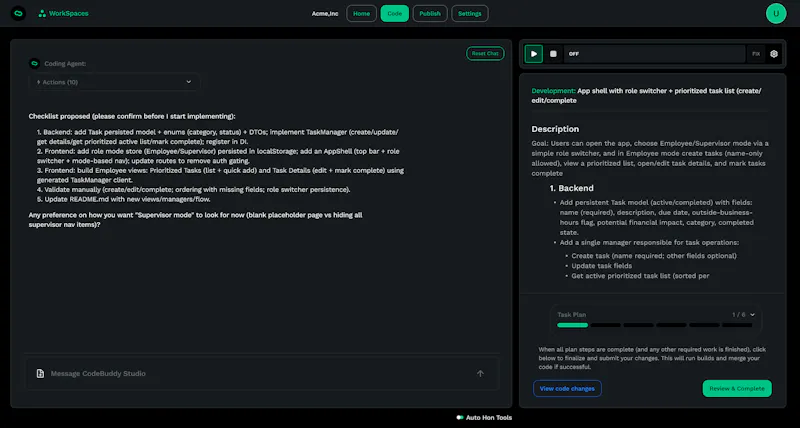Viewport: 800px width, 428px height.
Task: Click 'Checklist proposed' message line
Action: click(x=132, y=116)
